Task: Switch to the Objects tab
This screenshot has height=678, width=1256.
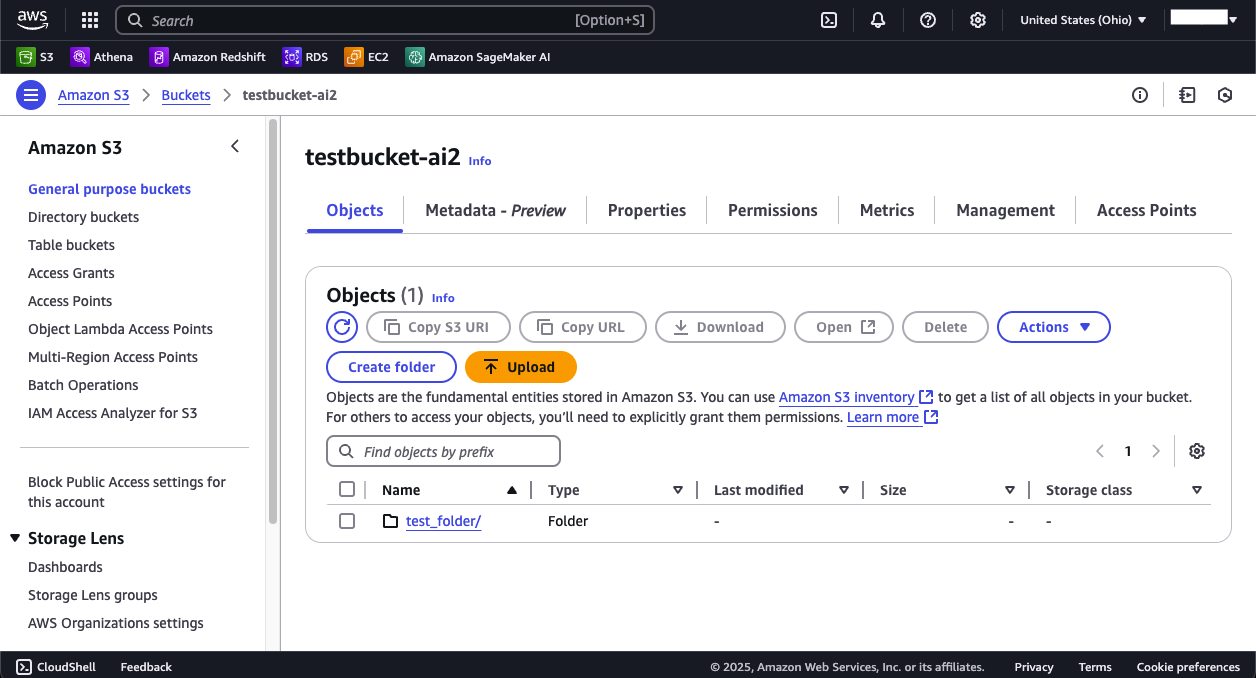Action: (x=355, y=210)
